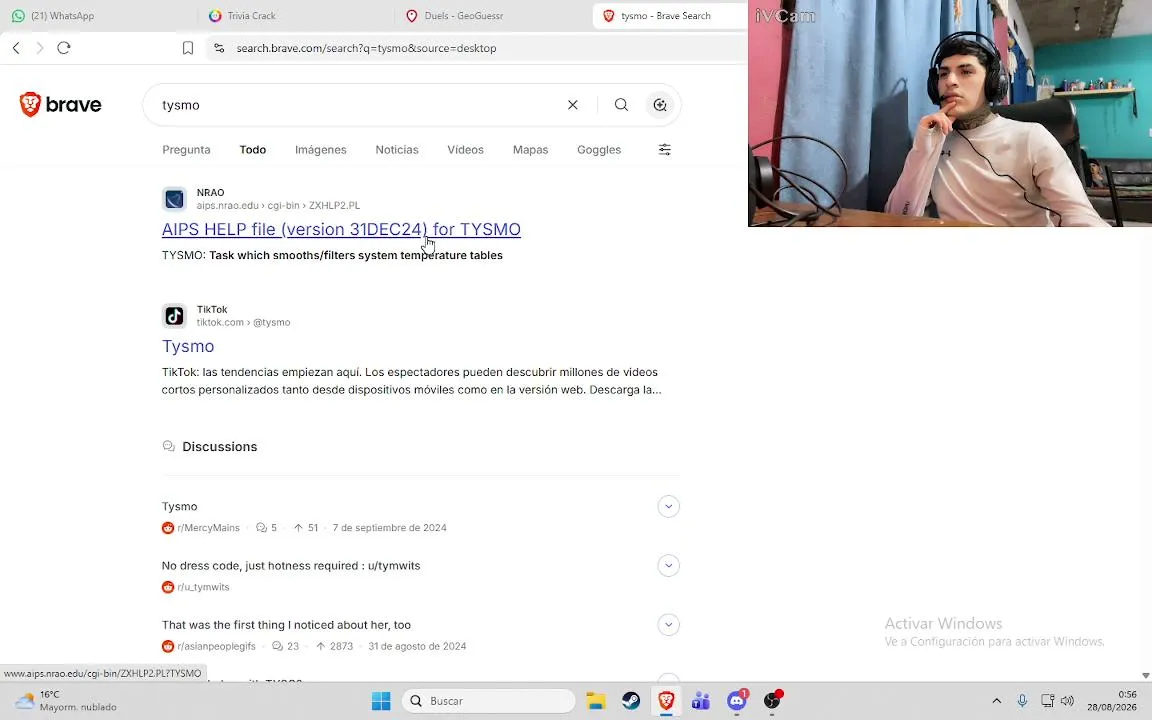
Task: Switch to Imágenes results
Action: click(320, 150)
